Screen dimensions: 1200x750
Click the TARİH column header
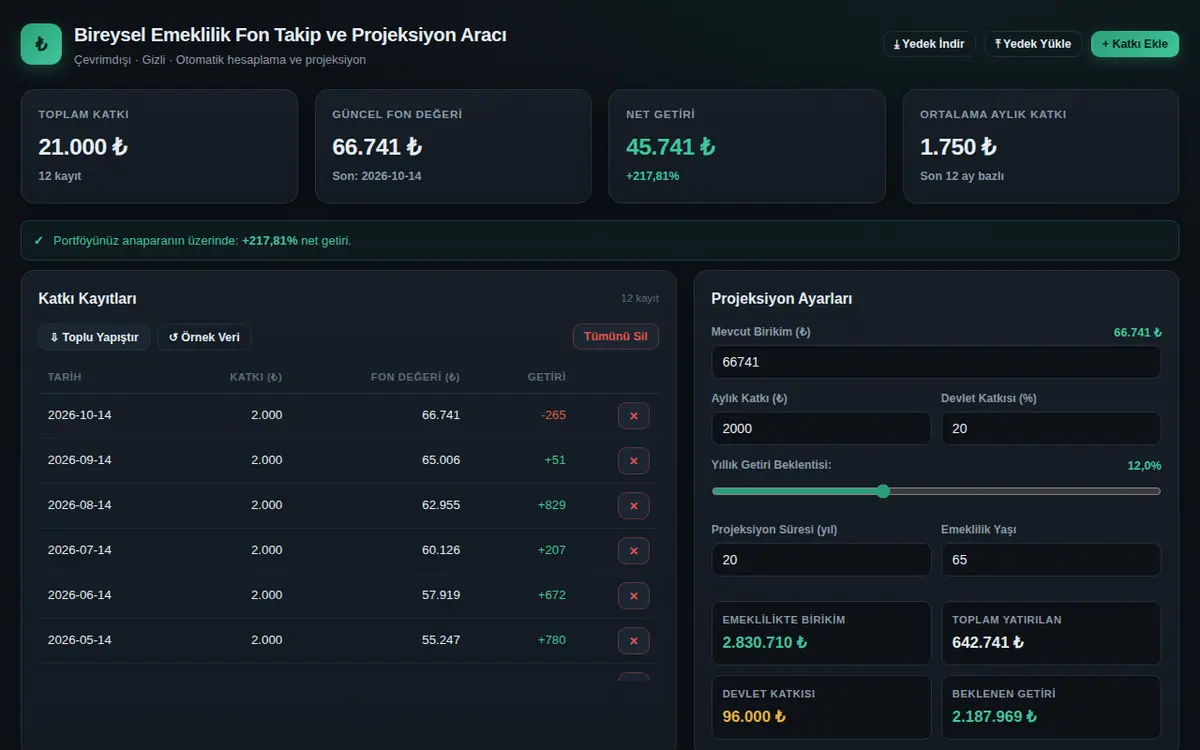pos(65,377)
